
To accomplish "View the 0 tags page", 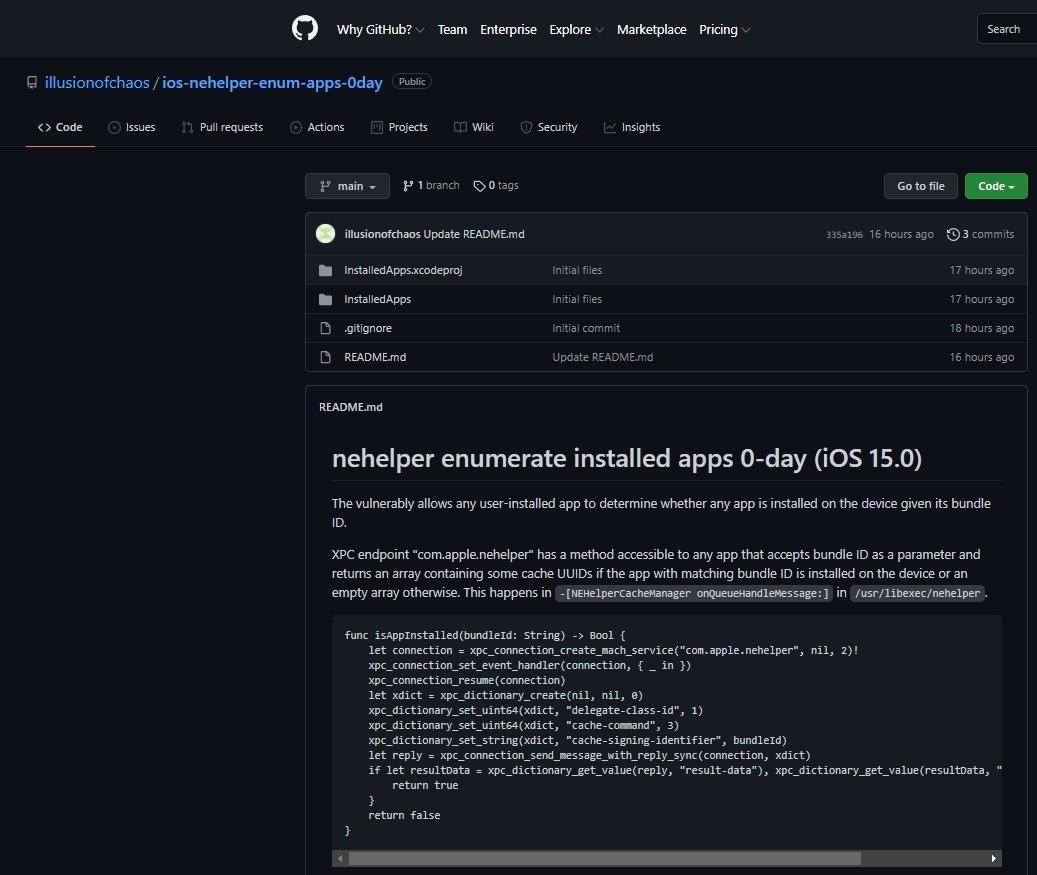I will coord(496,186).
